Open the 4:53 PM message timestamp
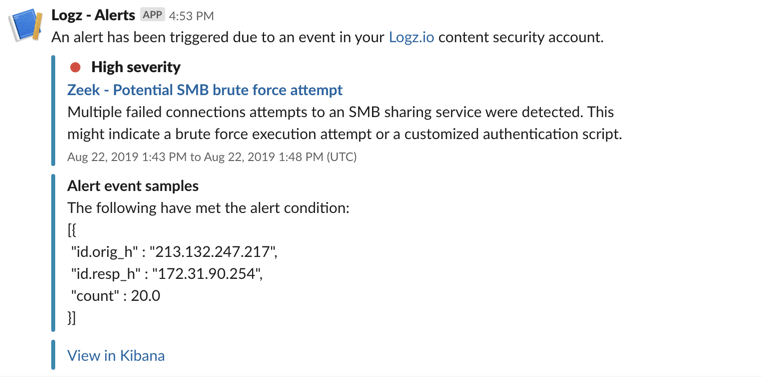 [x=191, y=16]
